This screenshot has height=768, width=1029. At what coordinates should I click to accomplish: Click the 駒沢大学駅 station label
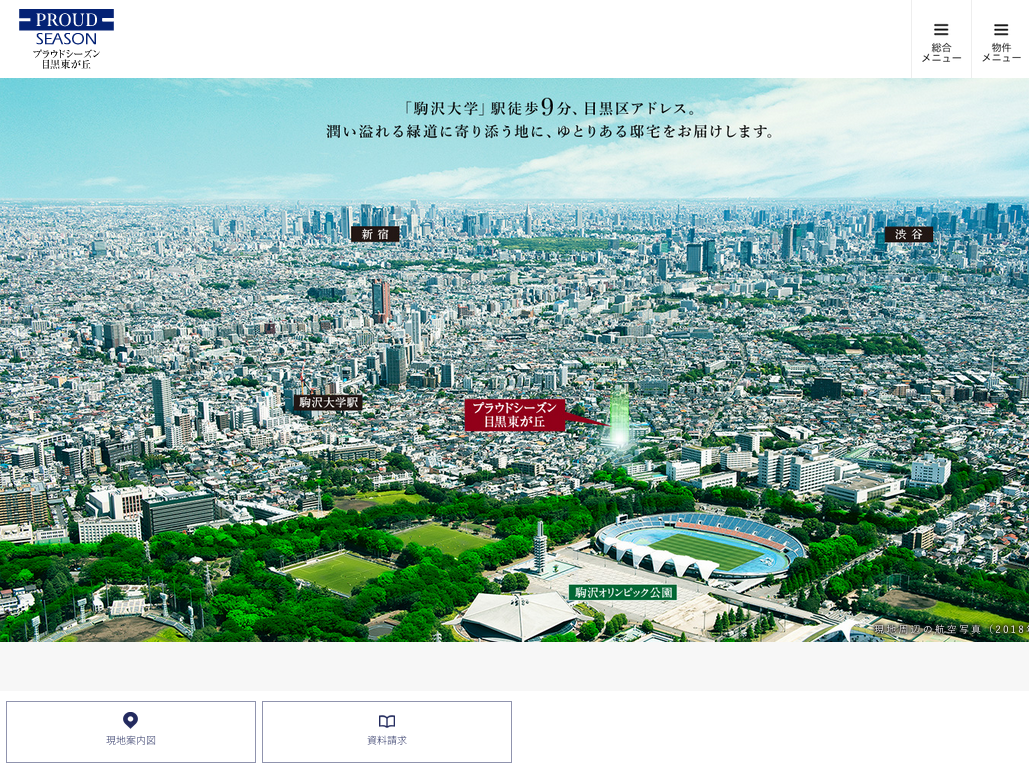[x=328, y=402]
